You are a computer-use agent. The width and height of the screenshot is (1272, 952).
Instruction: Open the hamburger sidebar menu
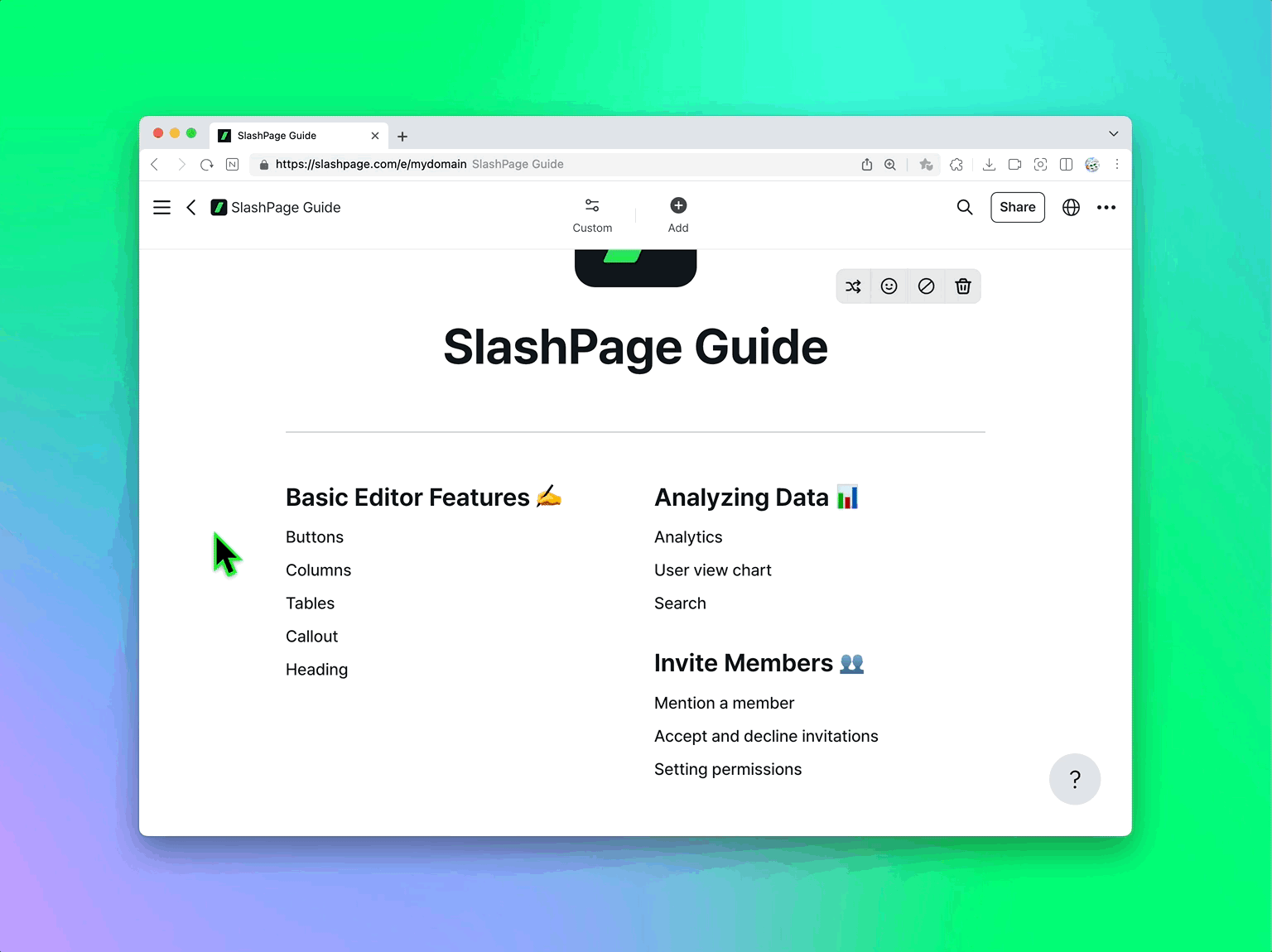(x=161, y=208)
